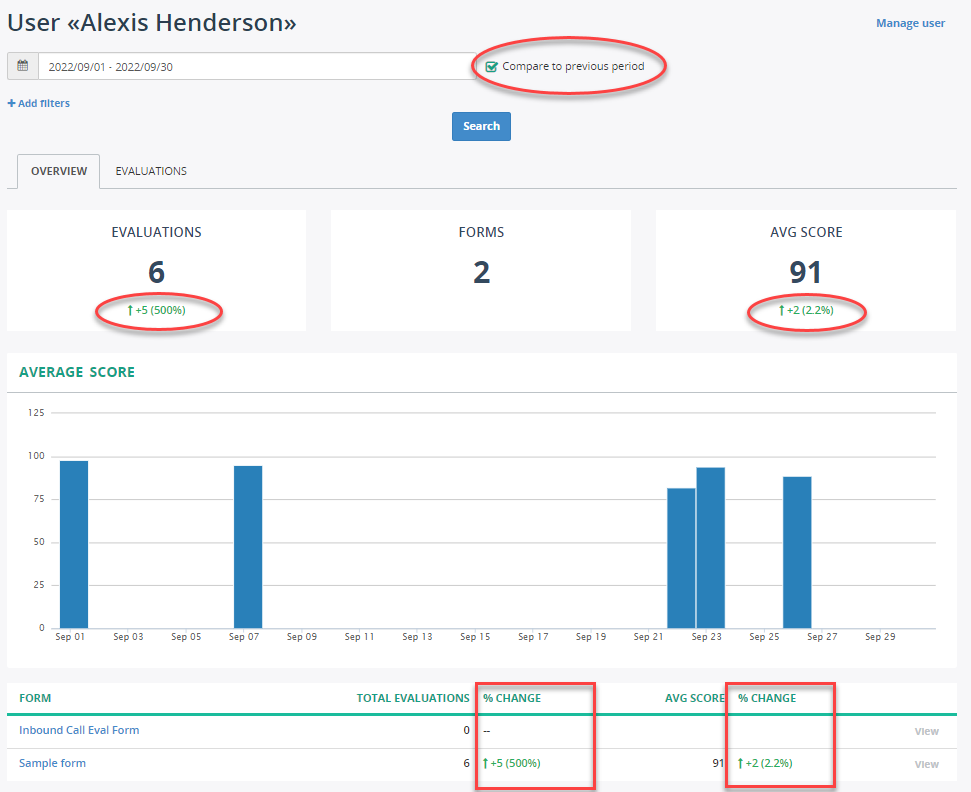
Task: Open the date range picker field
Action: click(x=256, y=67)
